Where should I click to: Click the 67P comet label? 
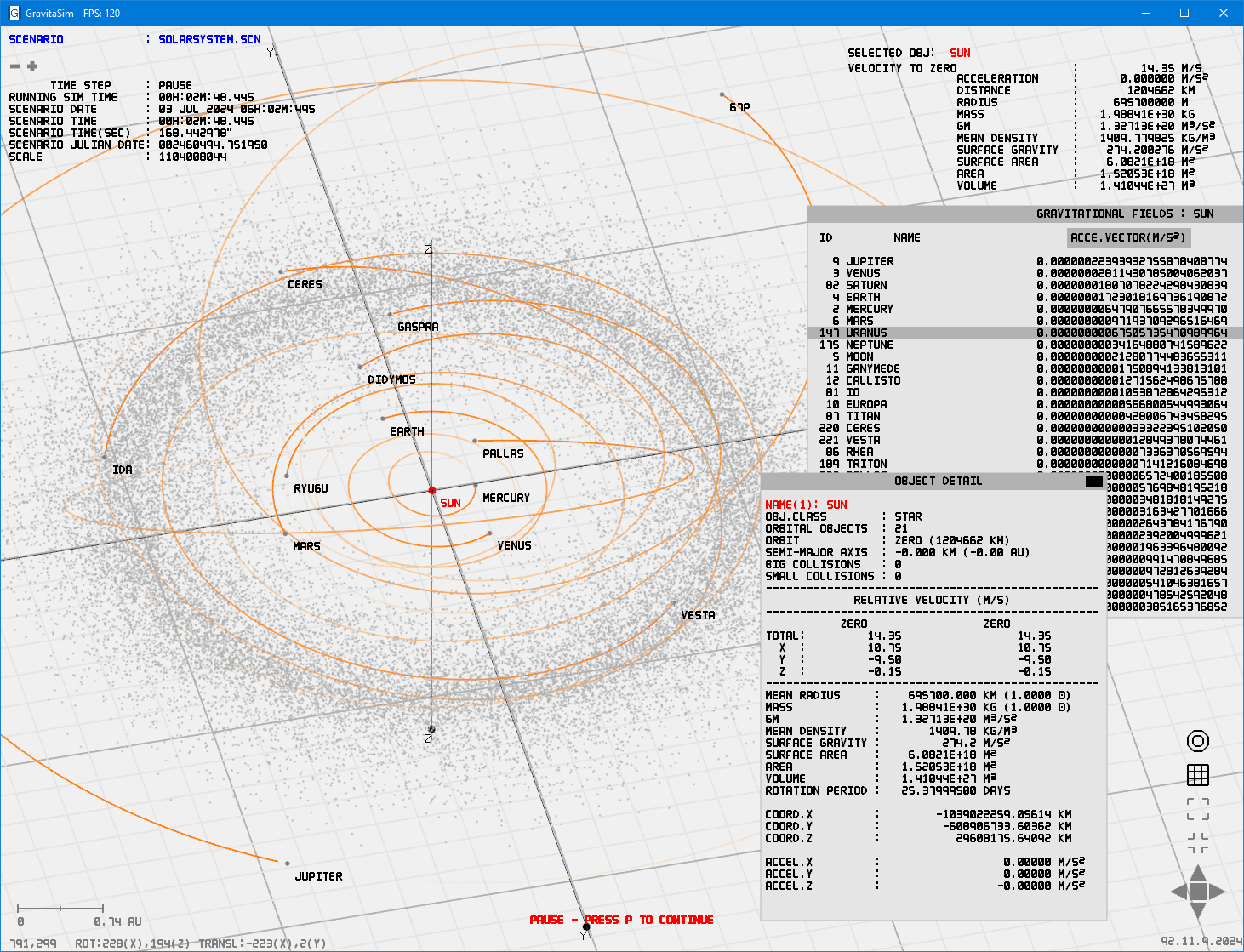click(739, 107)
